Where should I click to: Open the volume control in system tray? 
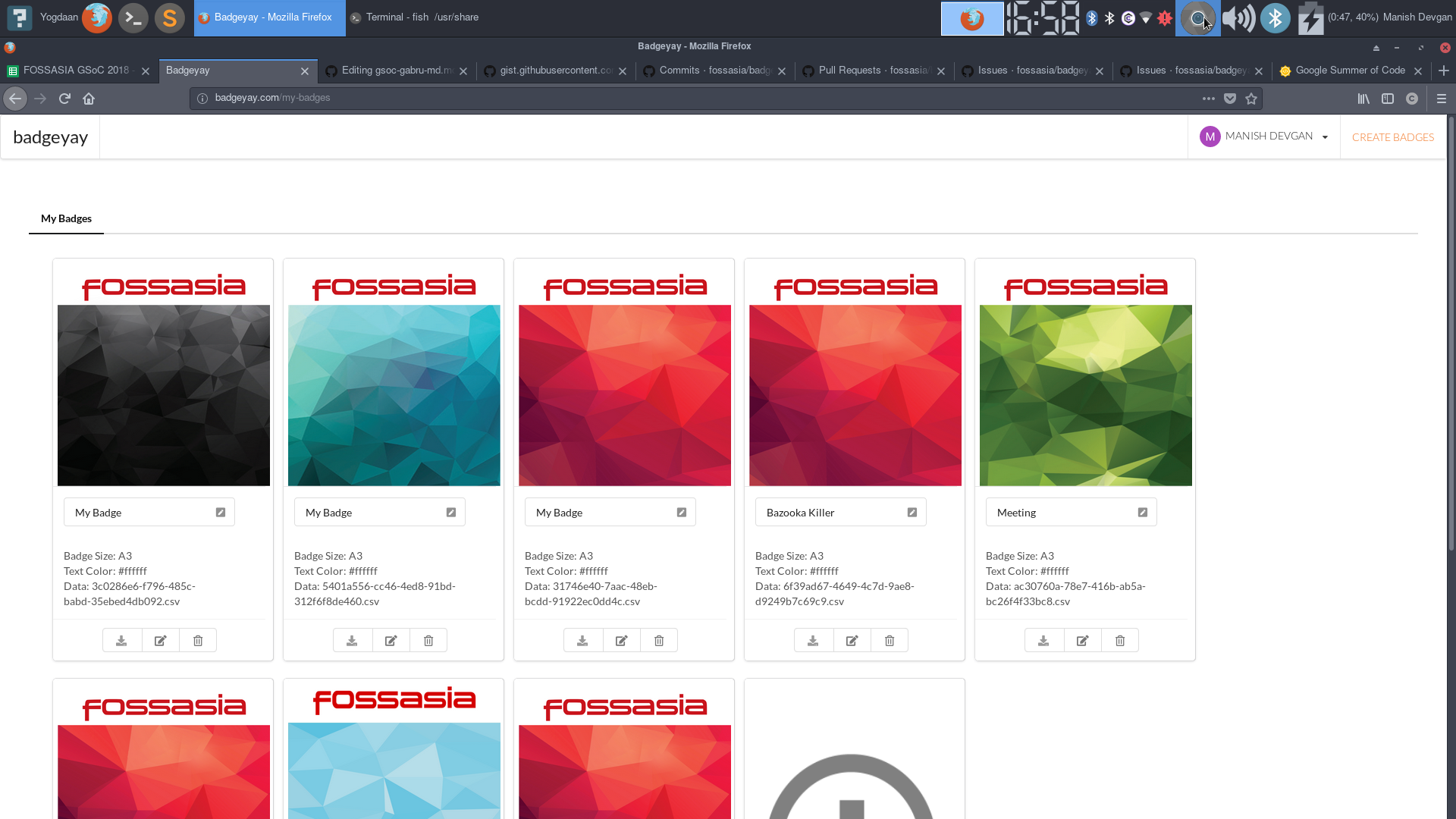point(1238,17)
